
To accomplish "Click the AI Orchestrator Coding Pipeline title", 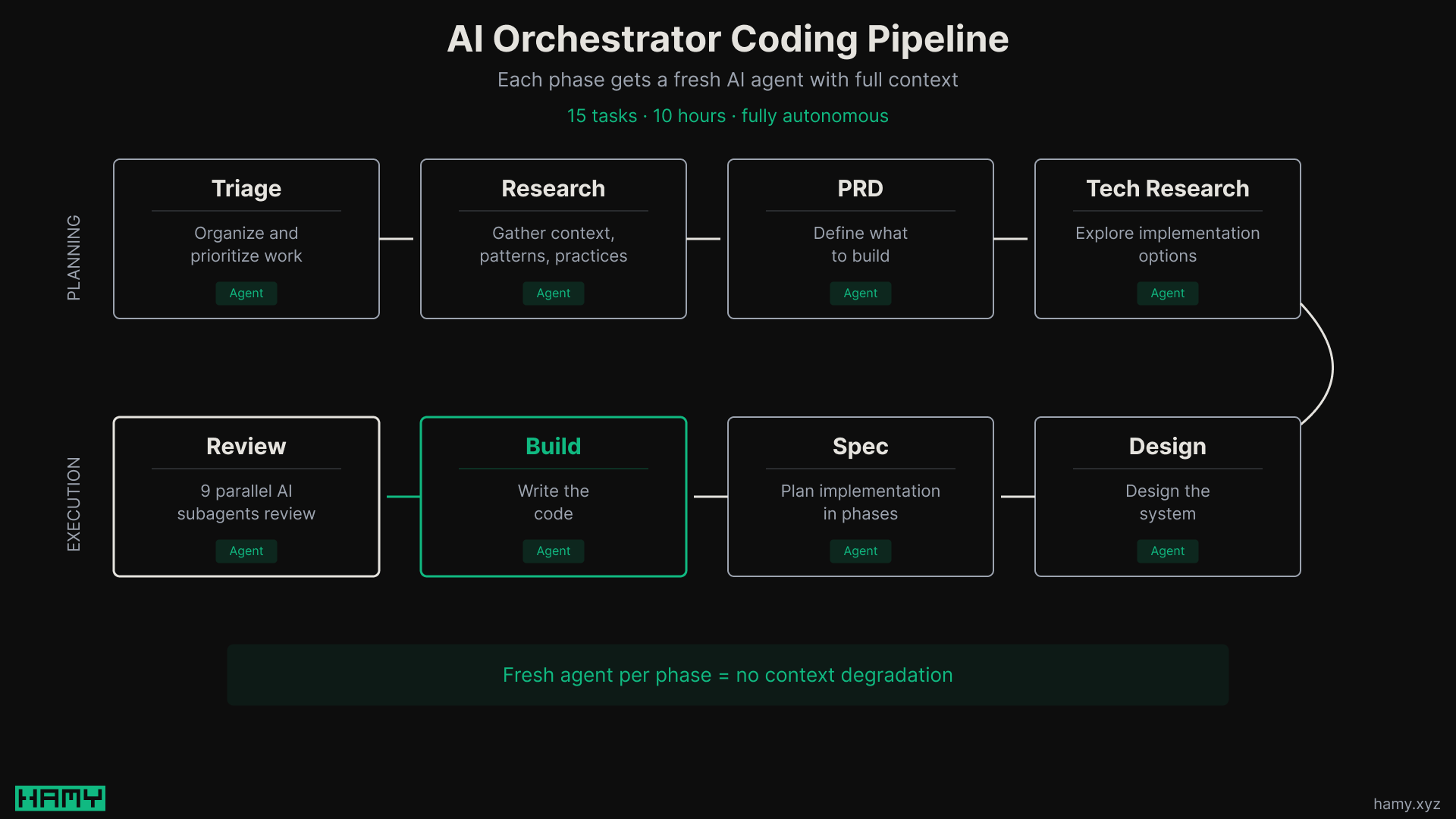I will click(727, 38).
